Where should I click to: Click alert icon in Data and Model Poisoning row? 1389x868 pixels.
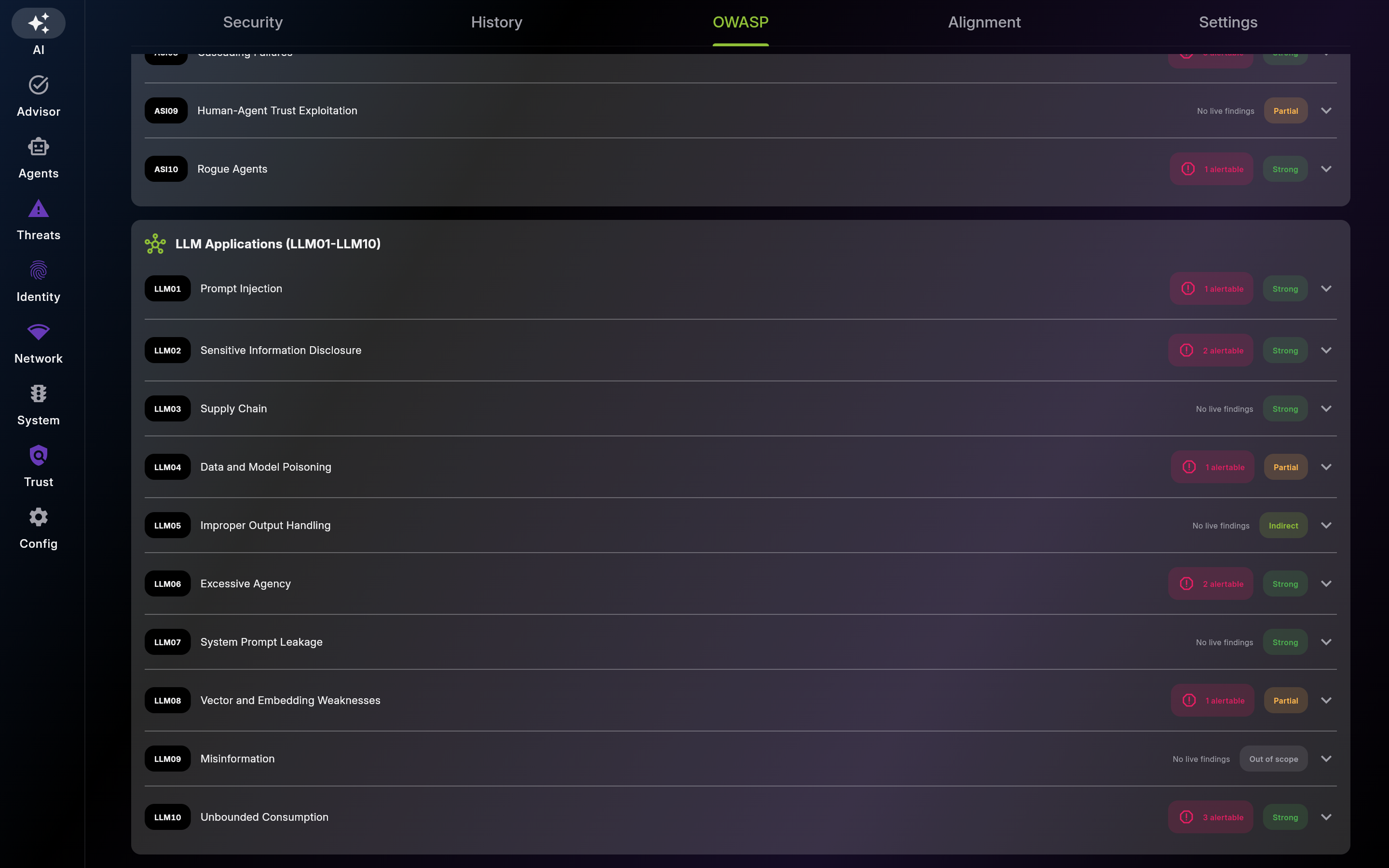click(x=1189, y=467)
